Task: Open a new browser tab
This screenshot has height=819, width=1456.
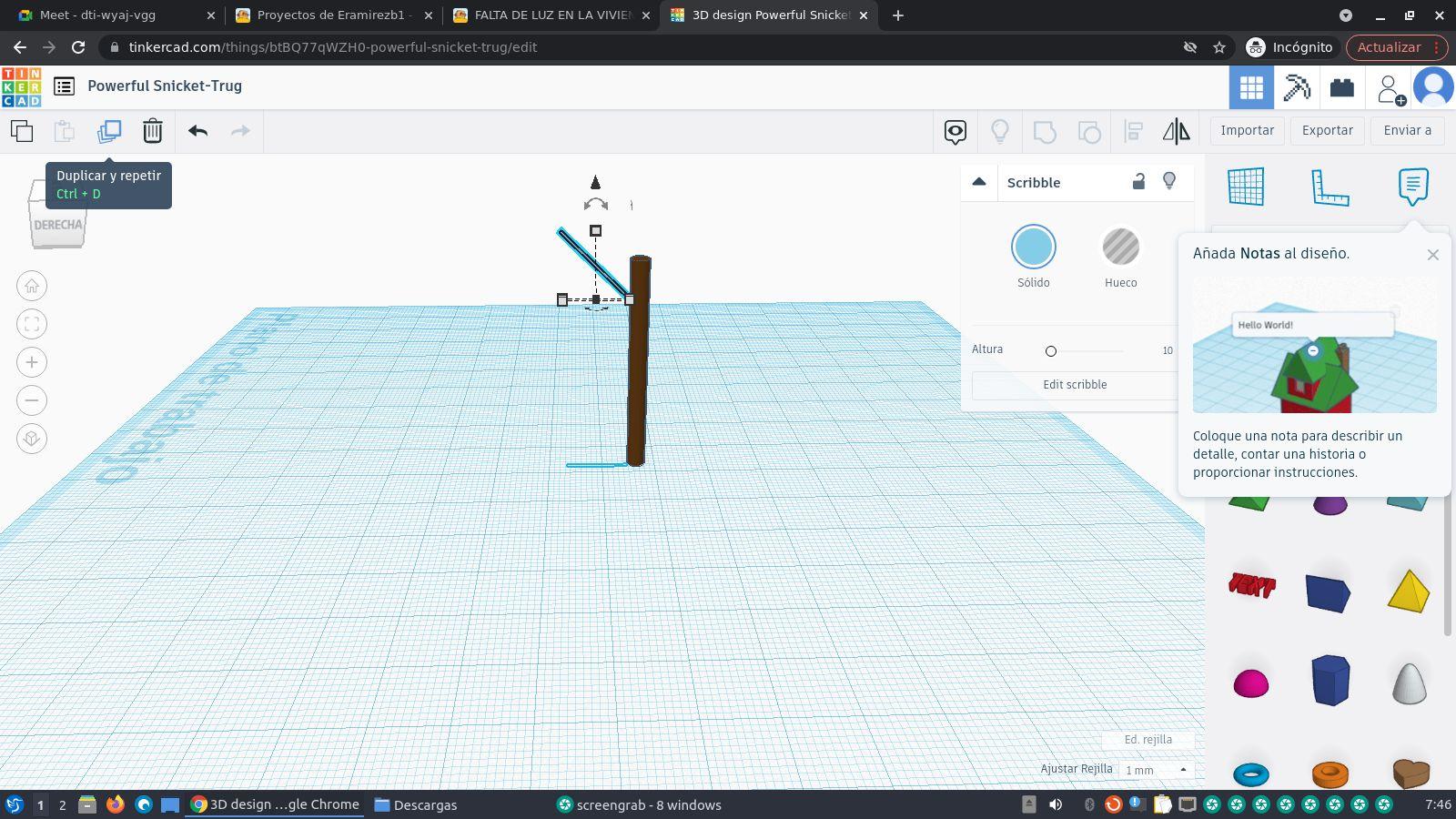Action: [x=898, y=15]
